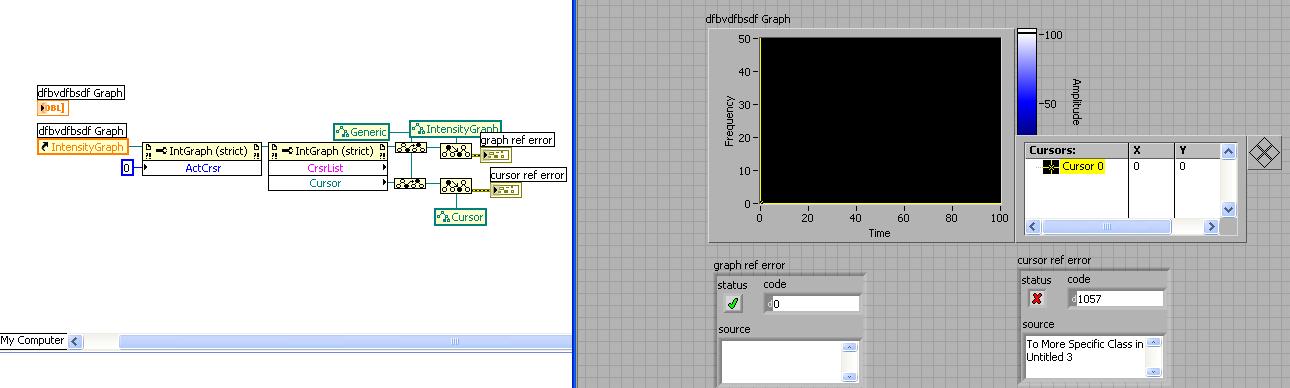The image size is (1290, 388).
Task: Click the intensity graph plot area
Action: (880, 120)
